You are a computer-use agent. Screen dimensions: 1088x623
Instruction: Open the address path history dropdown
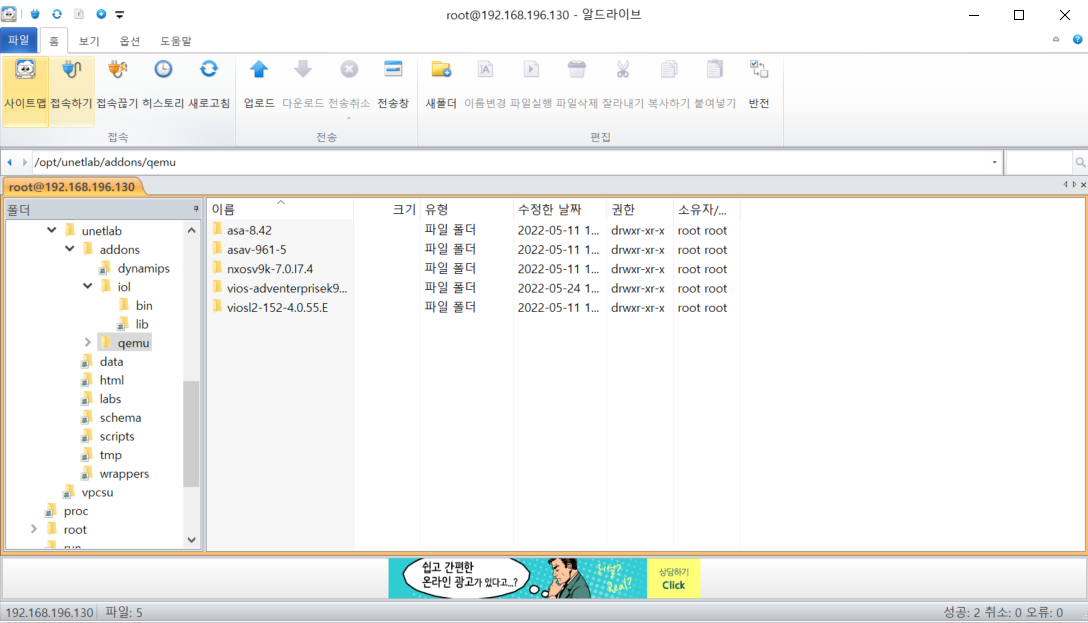pyautogui.click(x=994, y=162)
